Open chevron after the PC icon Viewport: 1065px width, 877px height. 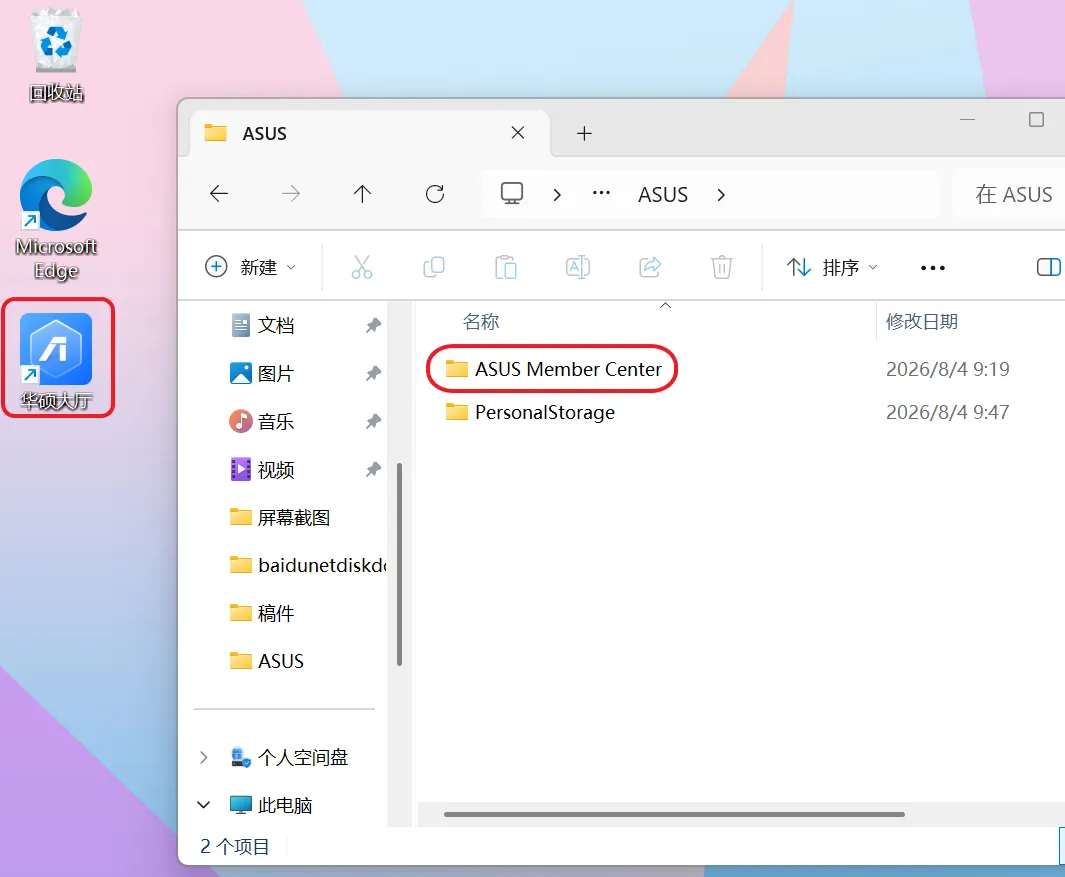557,195
